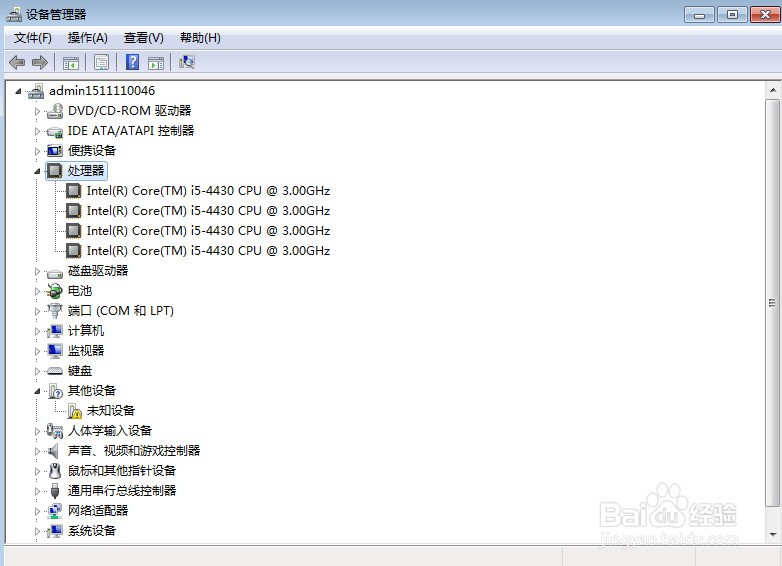This screenshot has width=782, height=566.
Task: Collapse the 其他设备 category
Action: point(37,391)
